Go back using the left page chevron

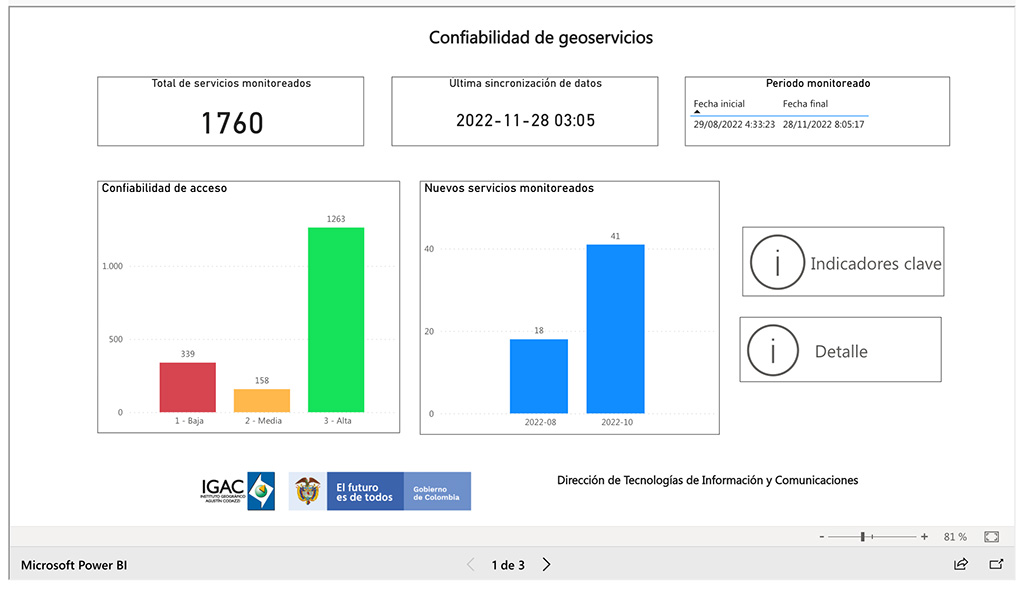tap(470, 564)
